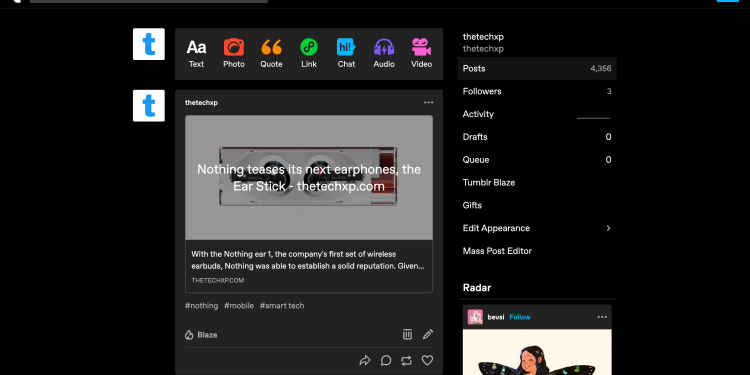
Task: Open three-dot menu on bevsi Radar post
Action: click(602, 317)
